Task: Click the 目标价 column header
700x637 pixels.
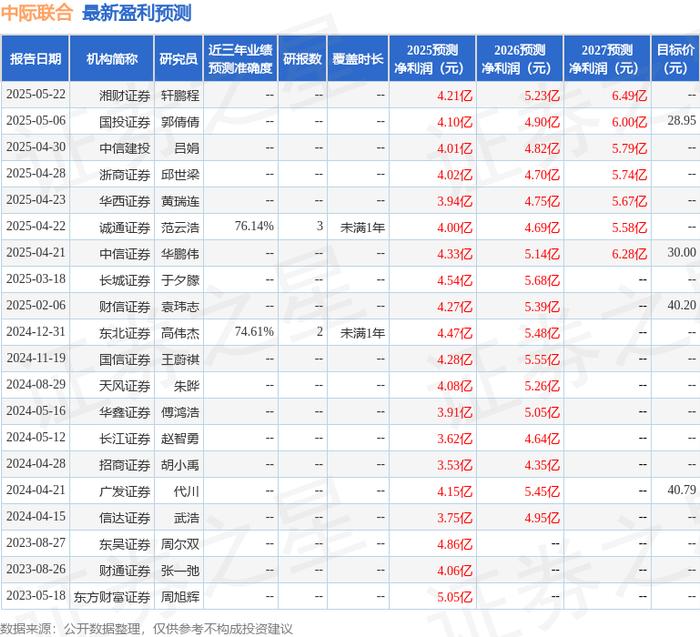Action: point(675,58)
